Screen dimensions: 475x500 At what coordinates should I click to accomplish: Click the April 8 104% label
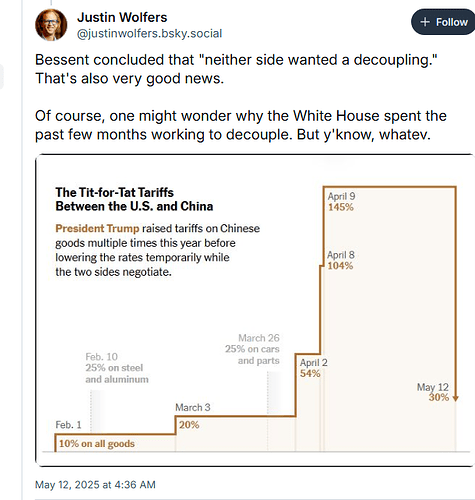coord(341,260)
